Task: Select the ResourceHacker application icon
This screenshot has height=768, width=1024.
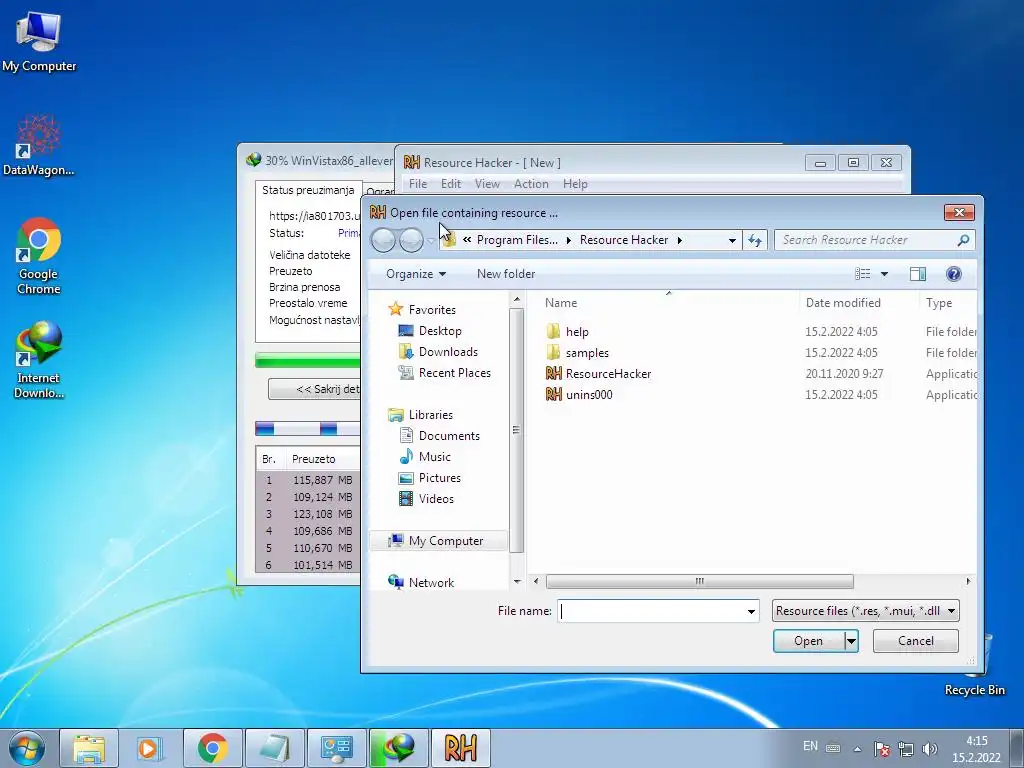Action: coord(553,374)
